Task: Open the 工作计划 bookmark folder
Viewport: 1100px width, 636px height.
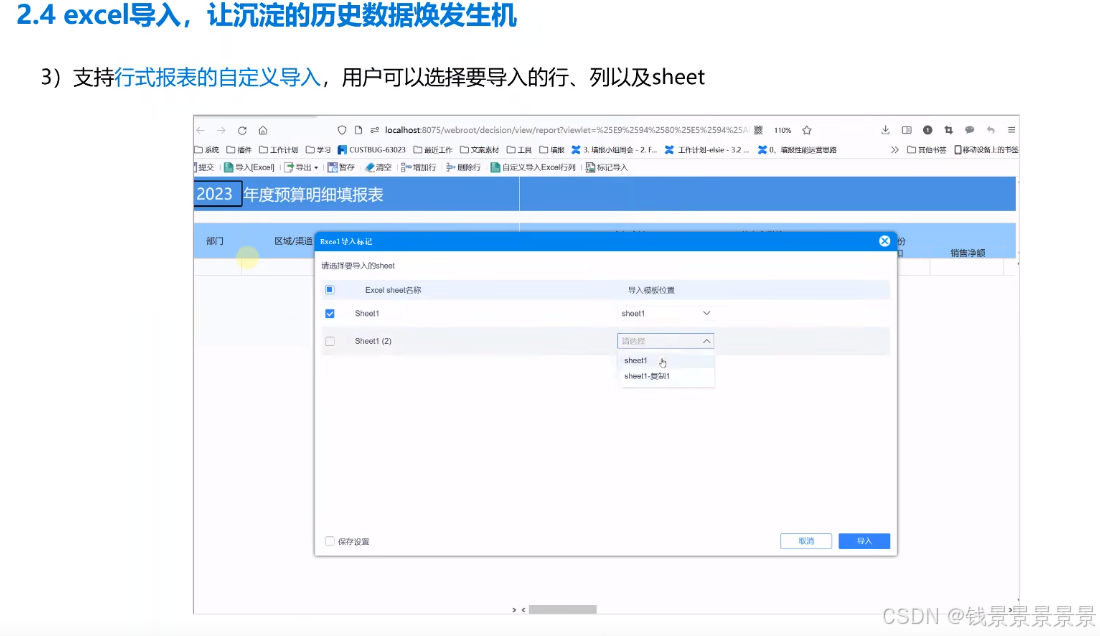Action: [279, 150]
